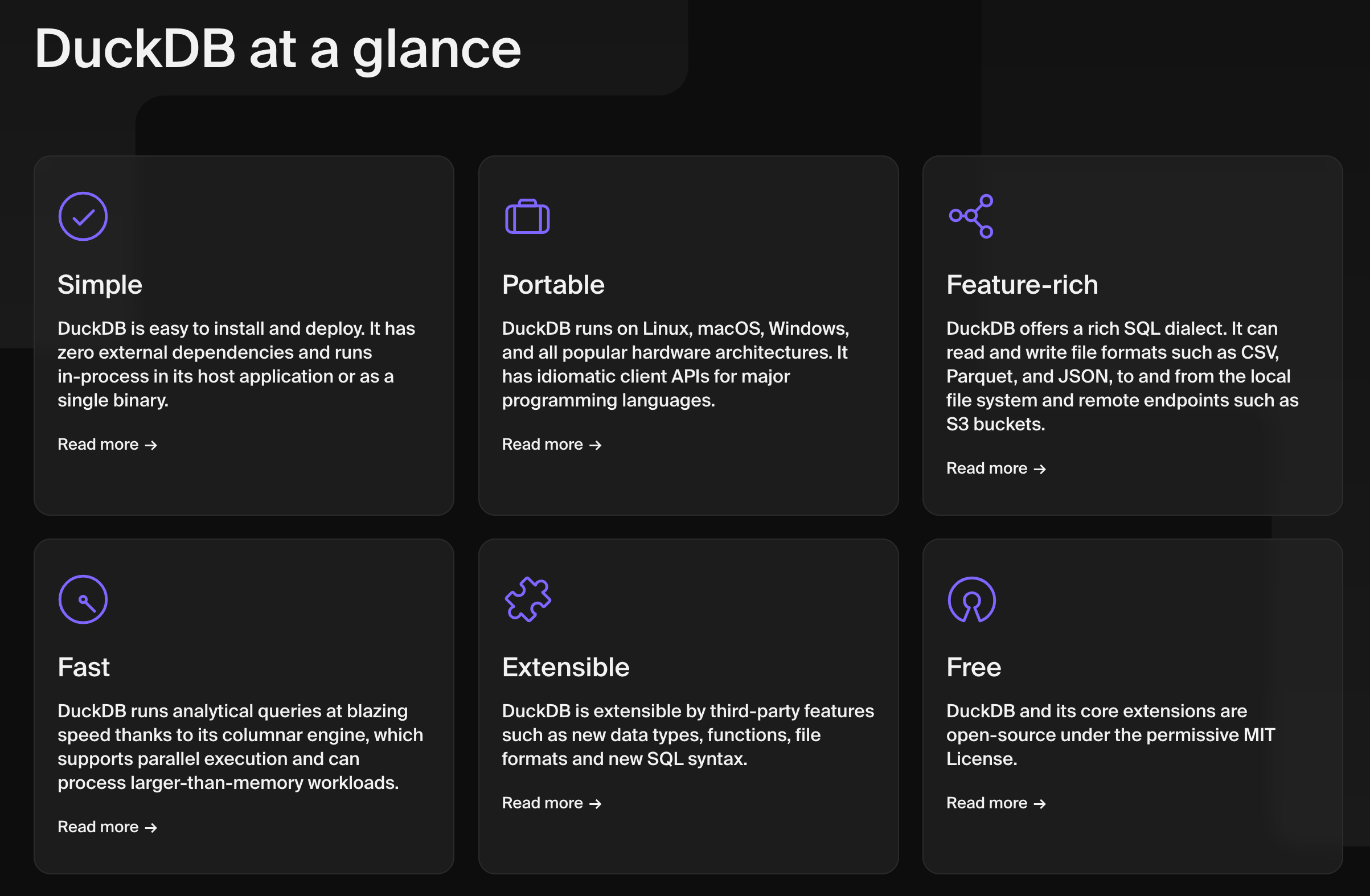Open Read more link in the Feature-rich card
The height and width of the screenshot is (896, 1370).
[988, 468]
